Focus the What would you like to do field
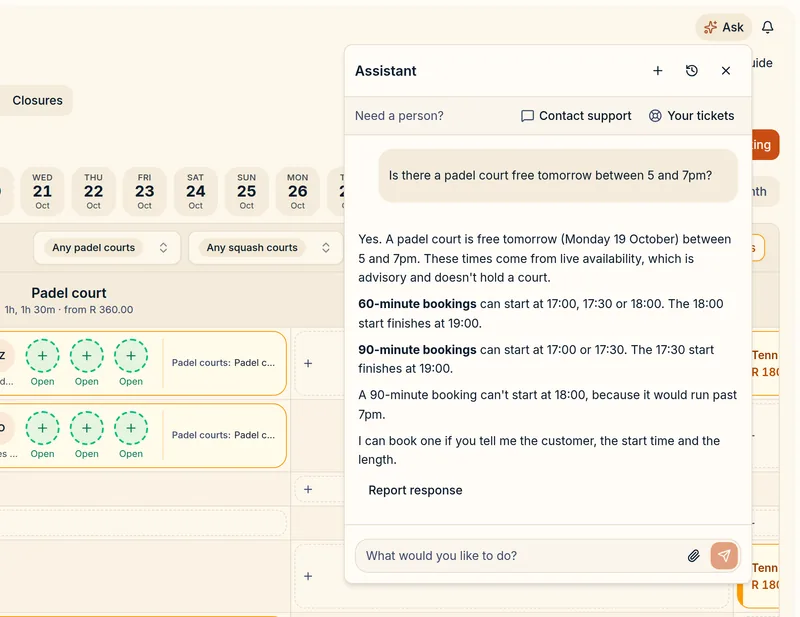800x617 pixels. pos(523,556)
